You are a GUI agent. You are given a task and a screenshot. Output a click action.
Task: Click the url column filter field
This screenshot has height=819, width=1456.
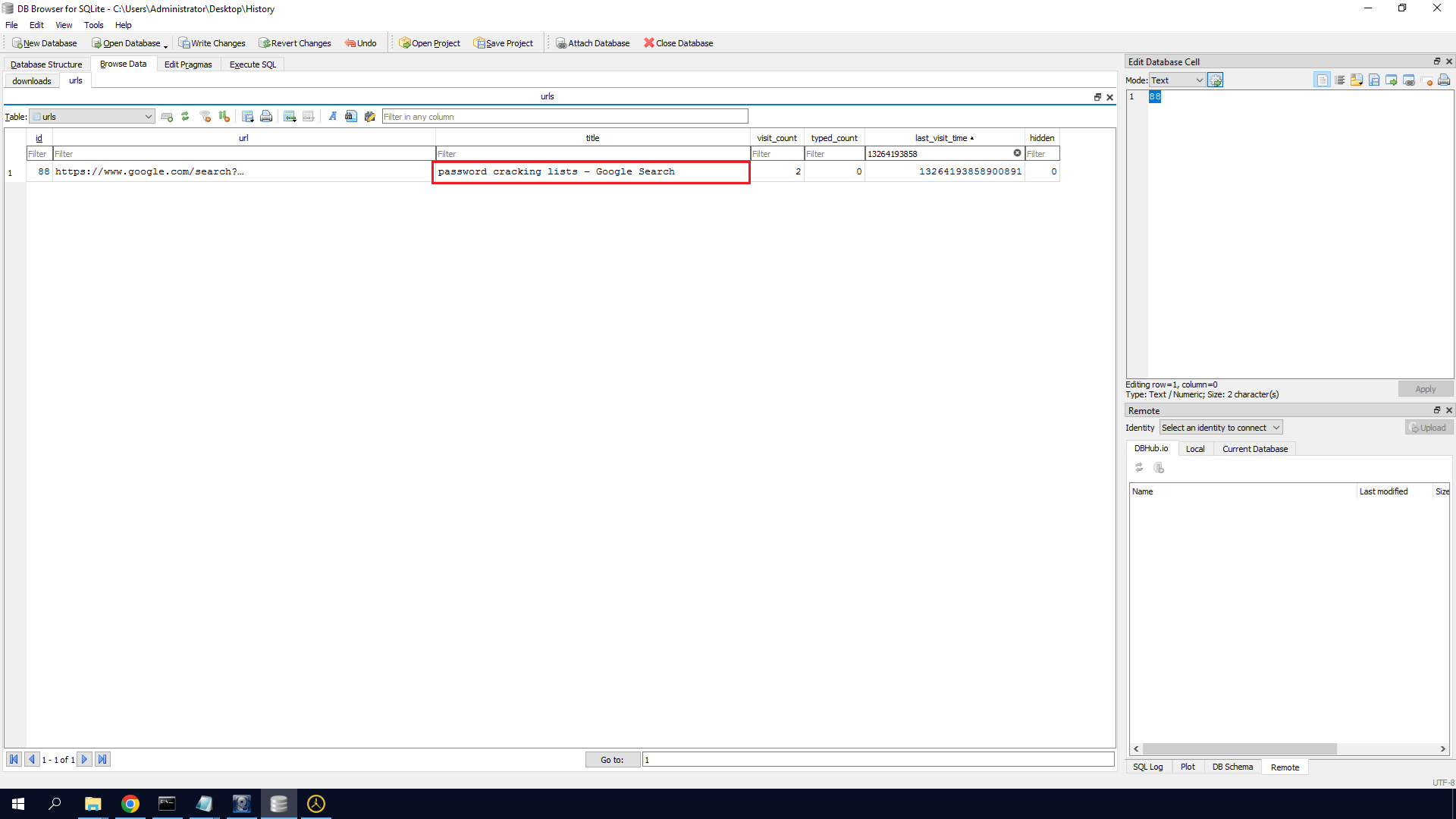pyautogui.click(x=244, y=154)
